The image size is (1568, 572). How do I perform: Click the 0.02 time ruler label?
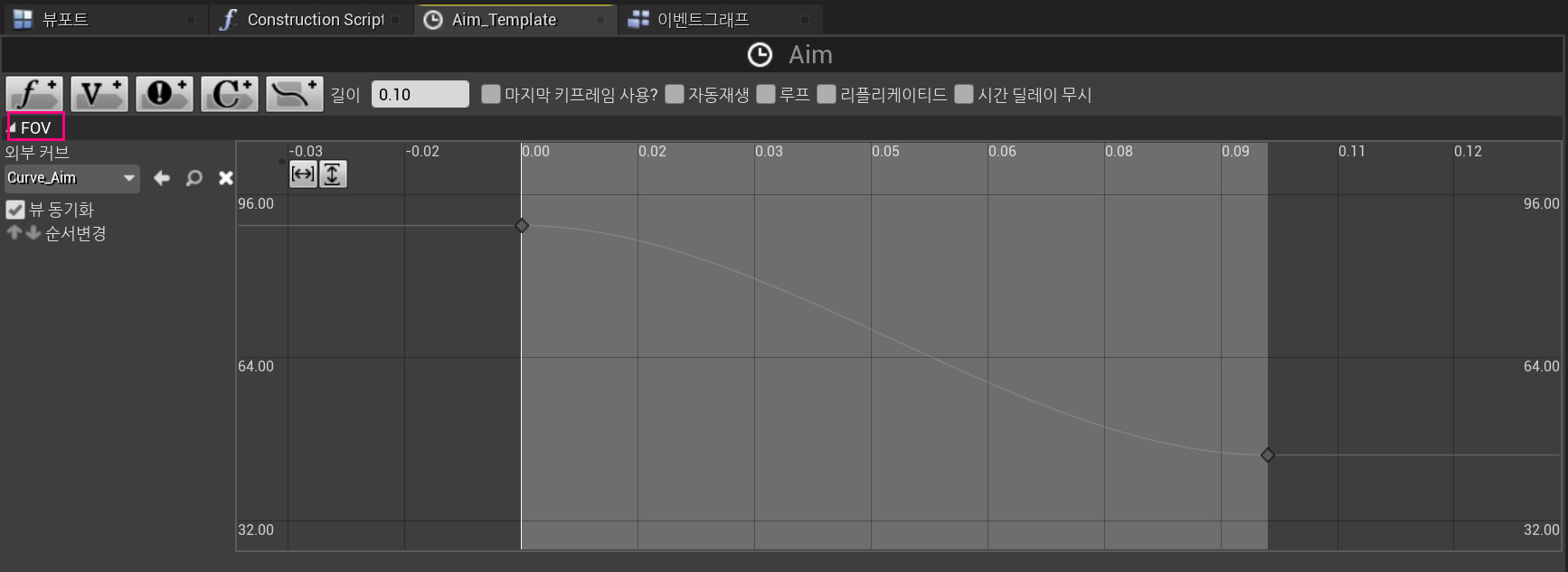point(652,151)
